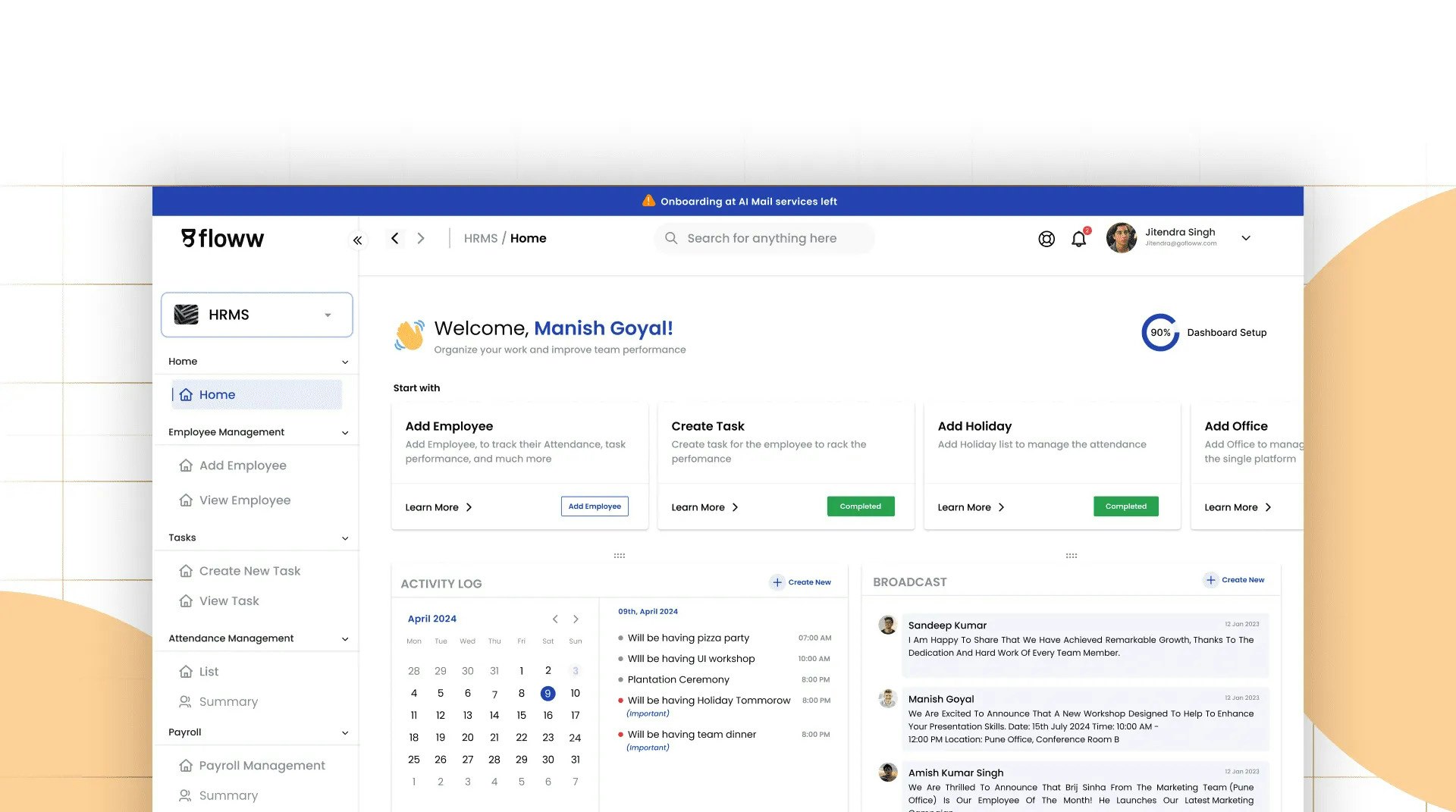
Task: Go to previous month in calendar
Action: [555, 619]
